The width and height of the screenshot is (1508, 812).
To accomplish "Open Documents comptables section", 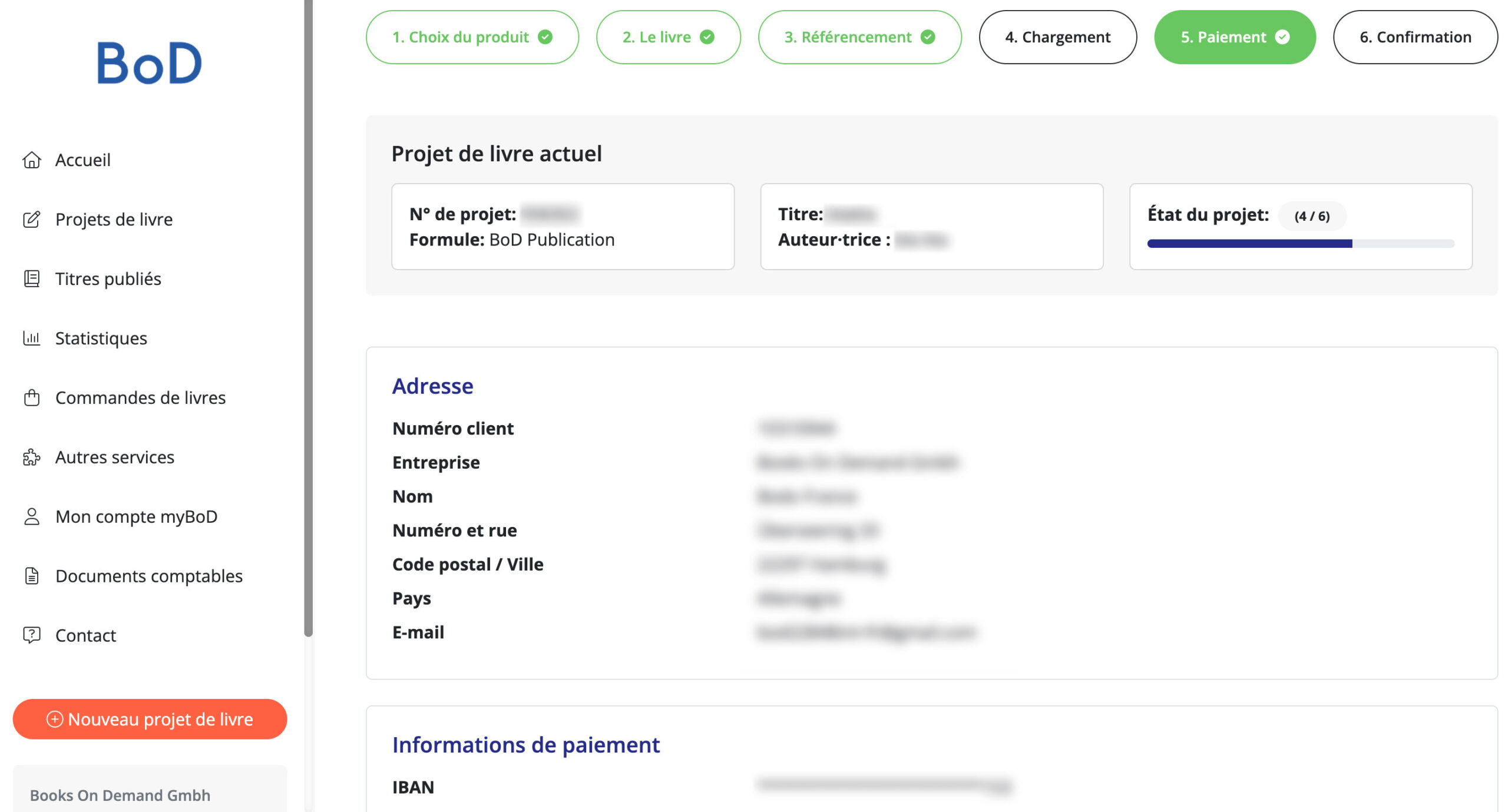I will (x=149, y=576).
